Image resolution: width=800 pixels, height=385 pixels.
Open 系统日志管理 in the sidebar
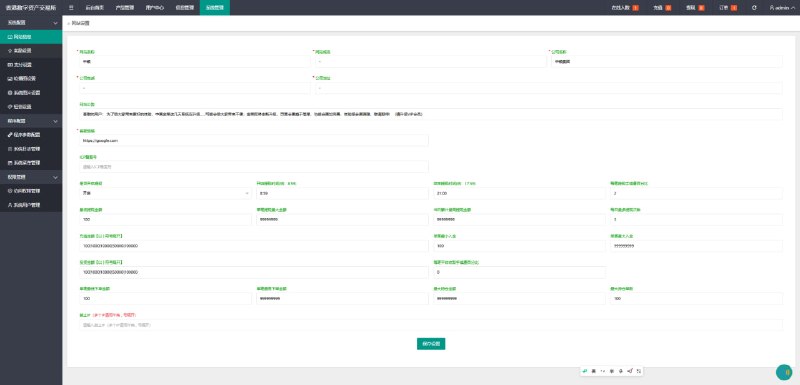coord(31,149)
